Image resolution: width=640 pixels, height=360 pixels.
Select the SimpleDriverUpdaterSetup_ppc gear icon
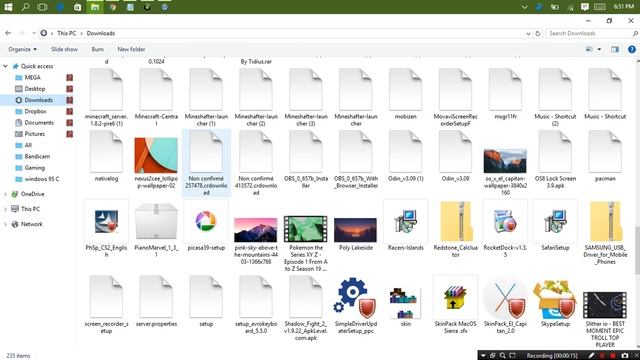tap(354, 298)
